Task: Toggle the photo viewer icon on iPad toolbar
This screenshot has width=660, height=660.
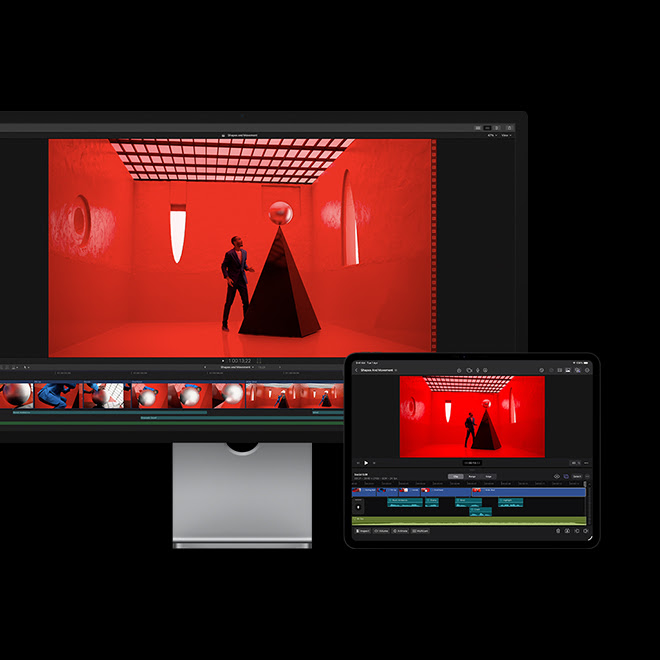Action: pyautogui.click(x=568, y=370)
